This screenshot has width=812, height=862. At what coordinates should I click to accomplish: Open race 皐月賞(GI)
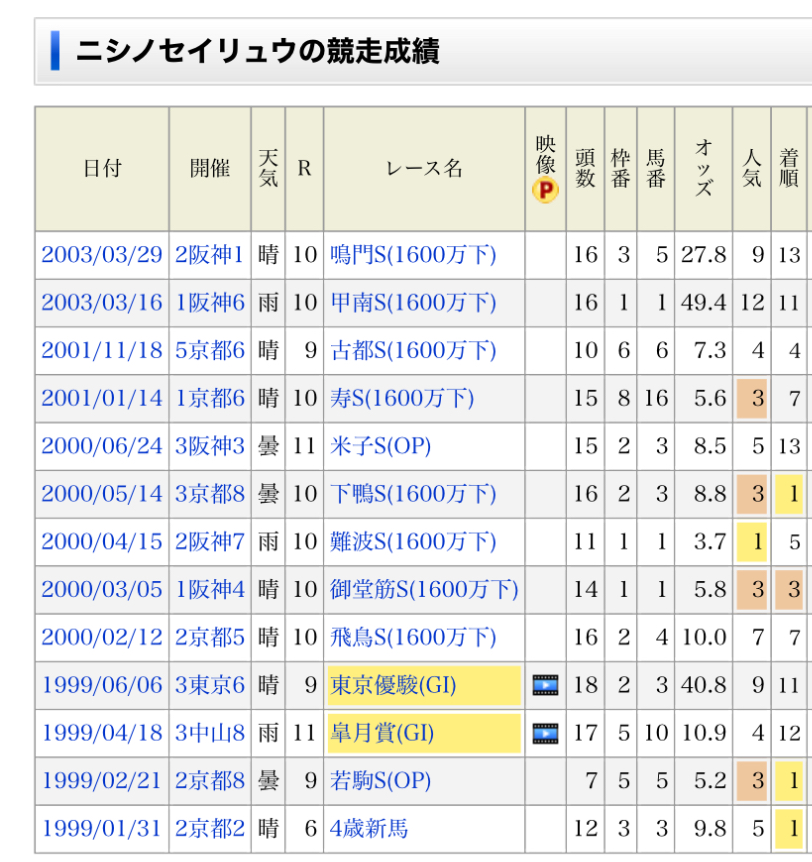tap(382, 733)
